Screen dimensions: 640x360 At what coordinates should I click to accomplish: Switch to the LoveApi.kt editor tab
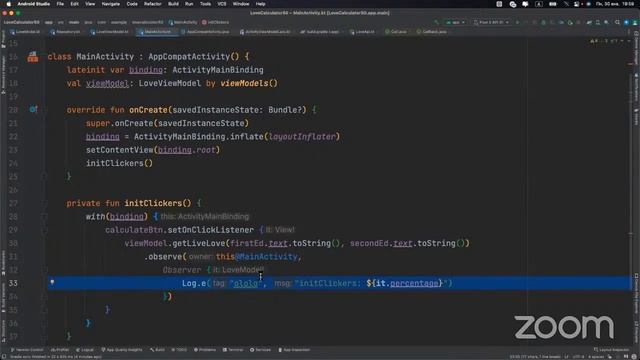[363, 31]
